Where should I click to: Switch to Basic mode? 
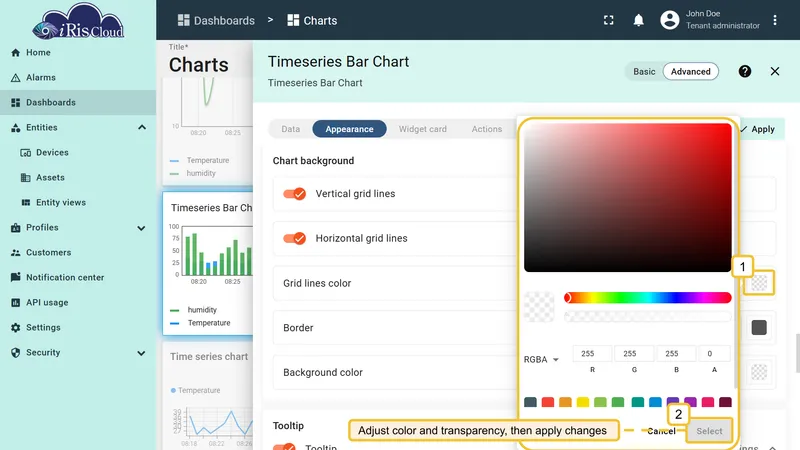point(644,71)
